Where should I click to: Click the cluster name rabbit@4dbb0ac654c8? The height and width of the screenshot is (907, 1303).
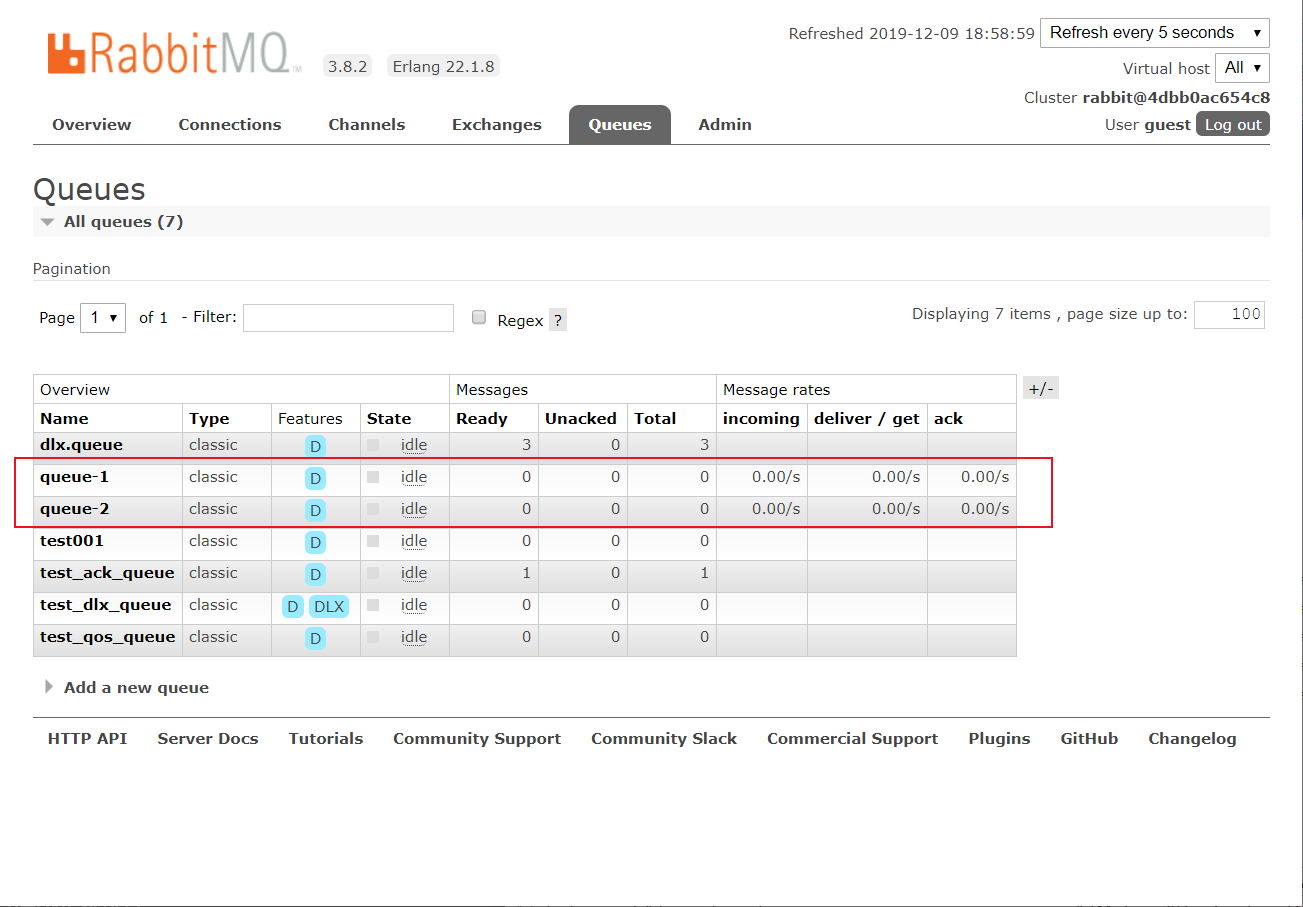tap(1176, 98)
